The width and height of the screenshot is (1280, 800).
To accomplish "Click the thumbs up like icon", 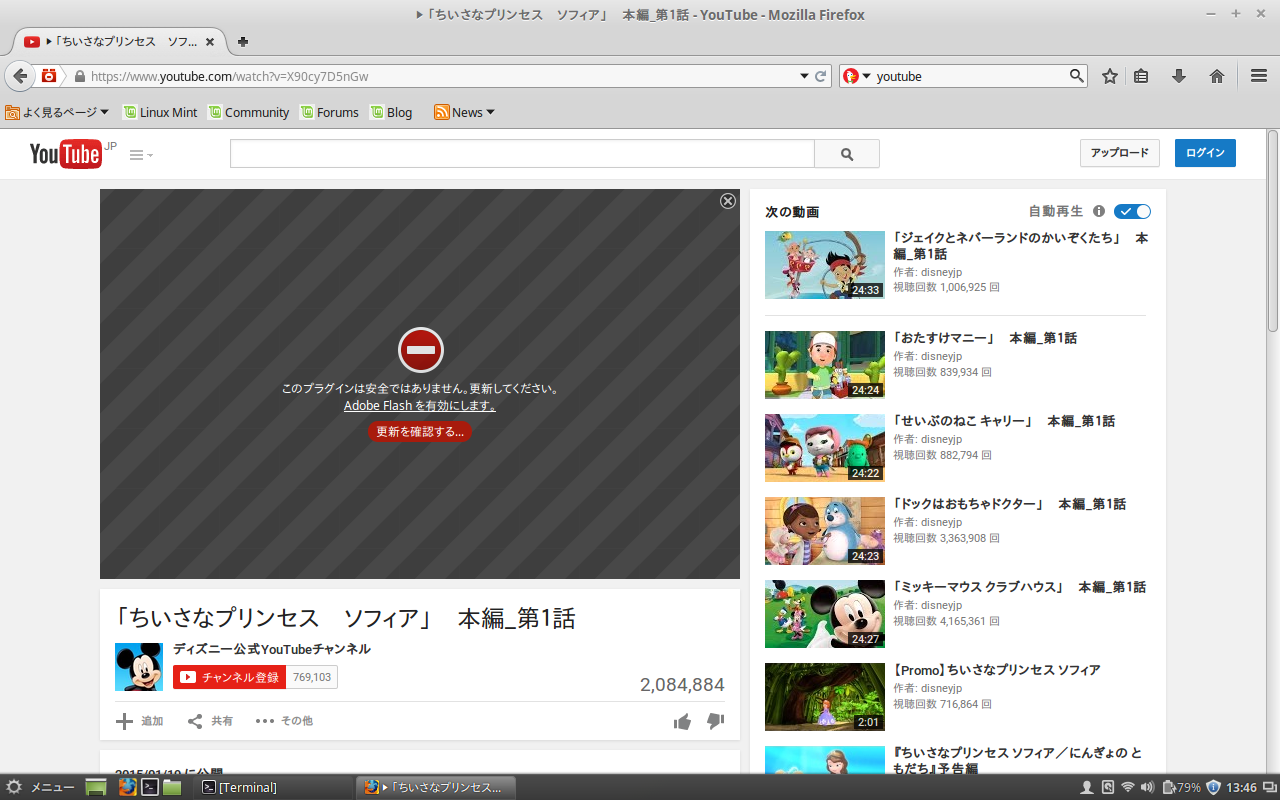I will click(683, 721).
